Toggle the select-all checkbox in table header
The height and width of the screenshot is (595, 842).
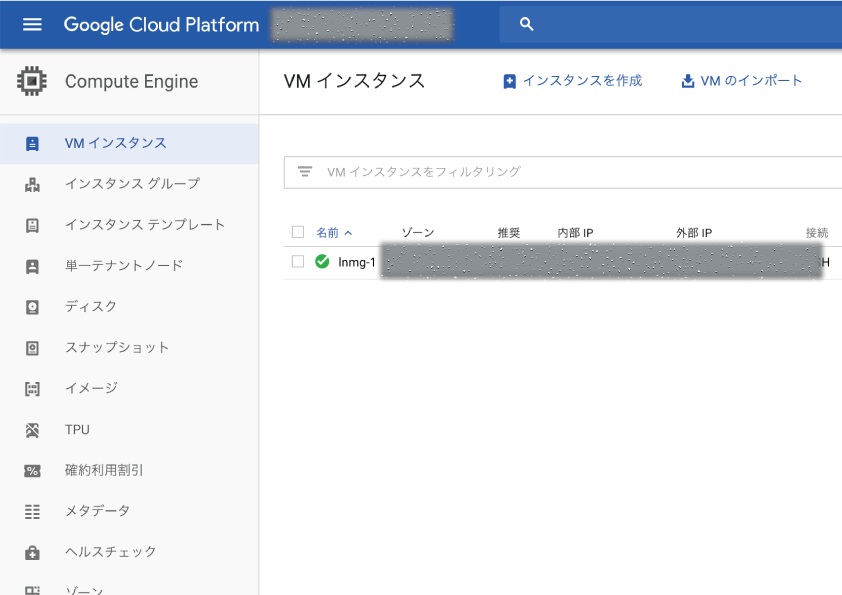pyautogui.click(x=298, y=232)
